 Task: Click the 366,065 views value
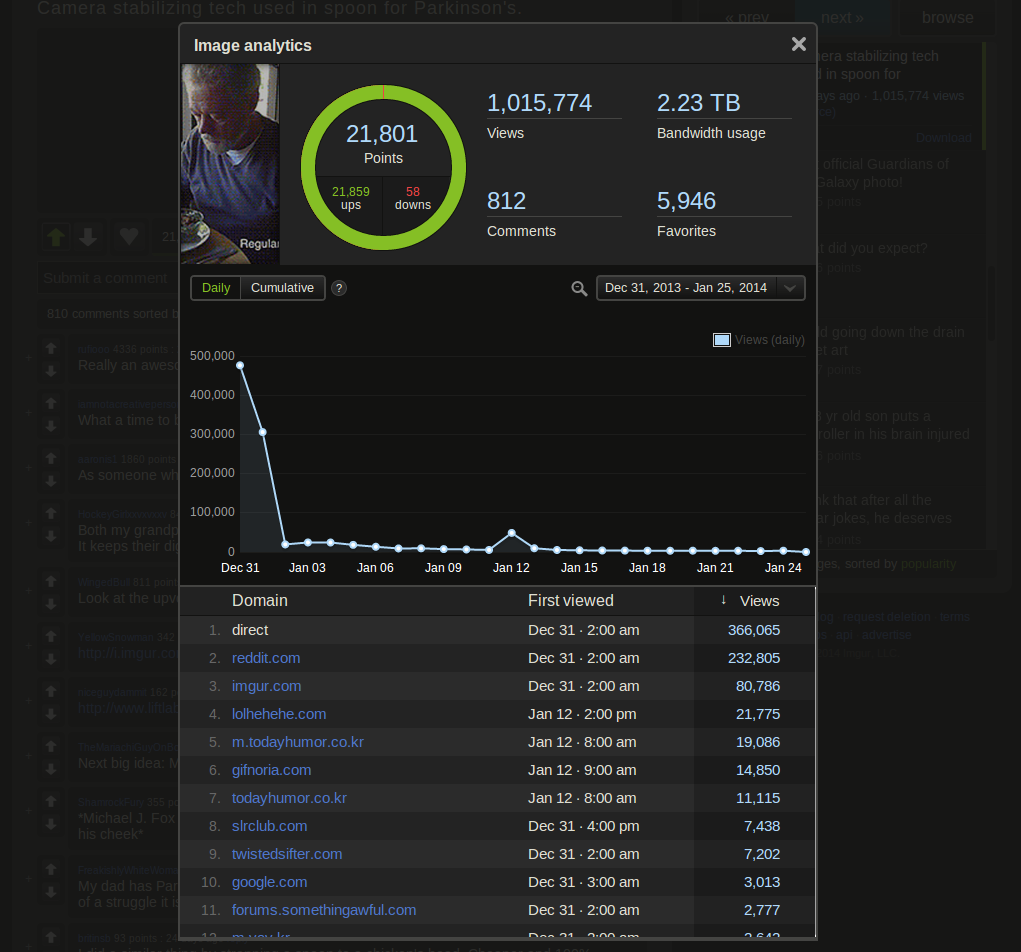click(x=753, y=630)
